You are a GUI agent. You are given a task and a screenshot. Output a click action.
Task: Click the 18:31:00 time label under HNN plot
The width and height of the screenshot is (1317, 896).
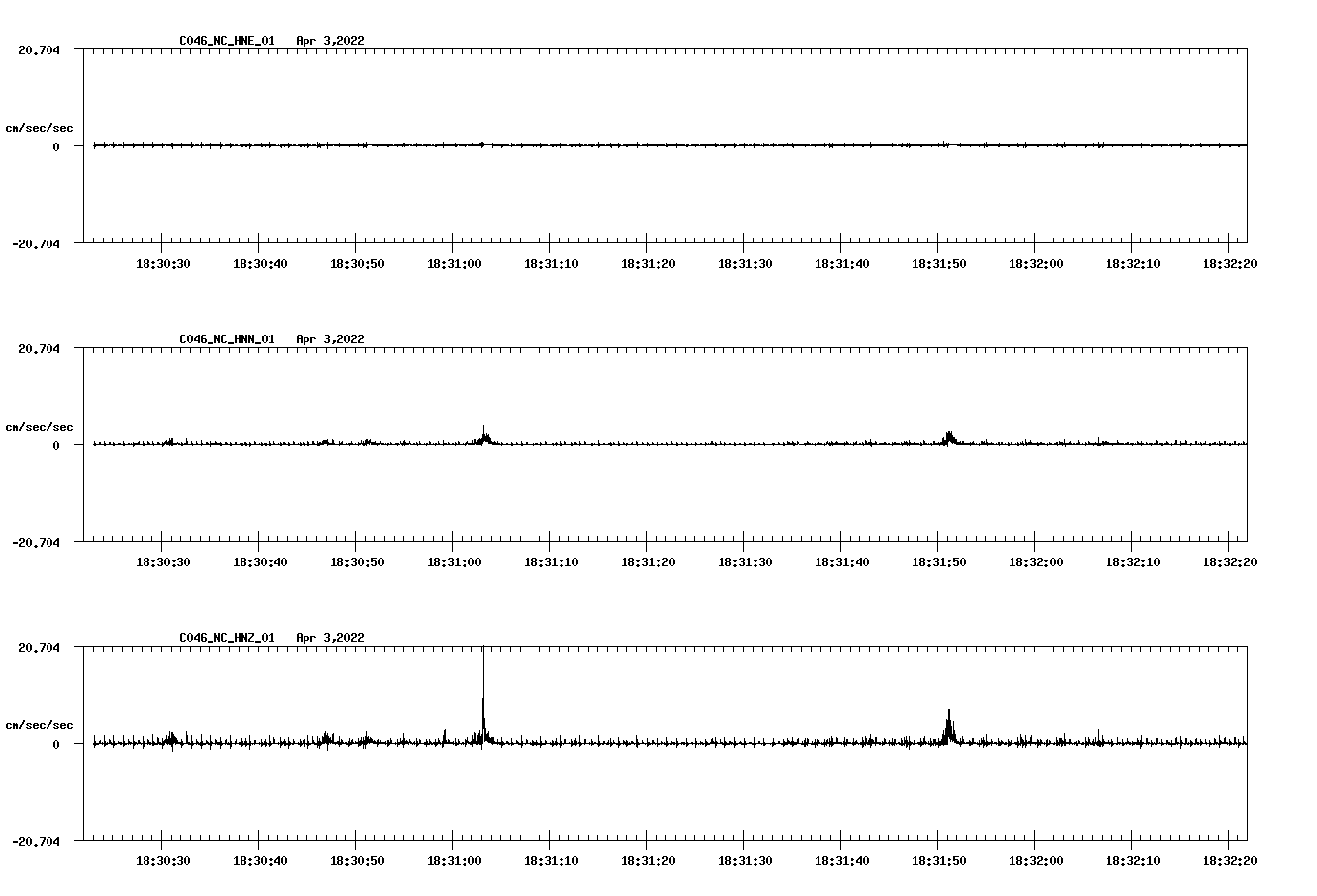coord(454,562)
